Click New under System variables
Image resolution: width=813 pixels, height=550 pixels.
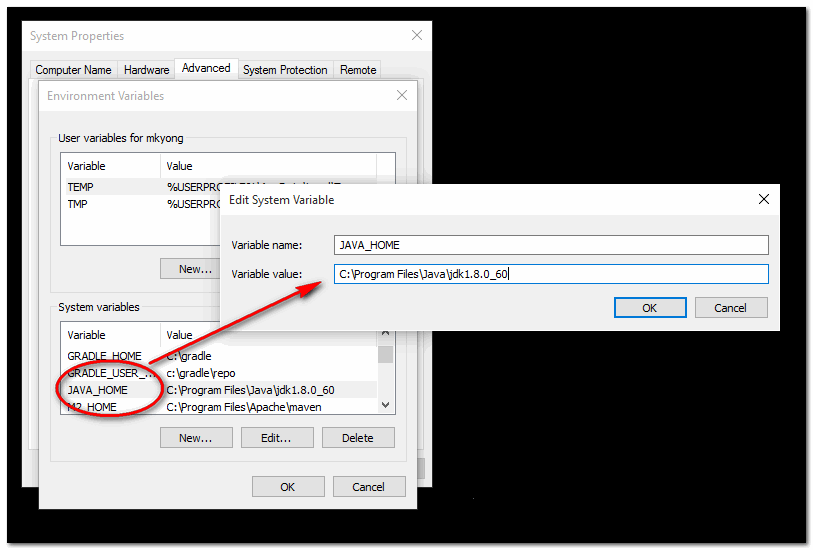(x=195, y=438)
